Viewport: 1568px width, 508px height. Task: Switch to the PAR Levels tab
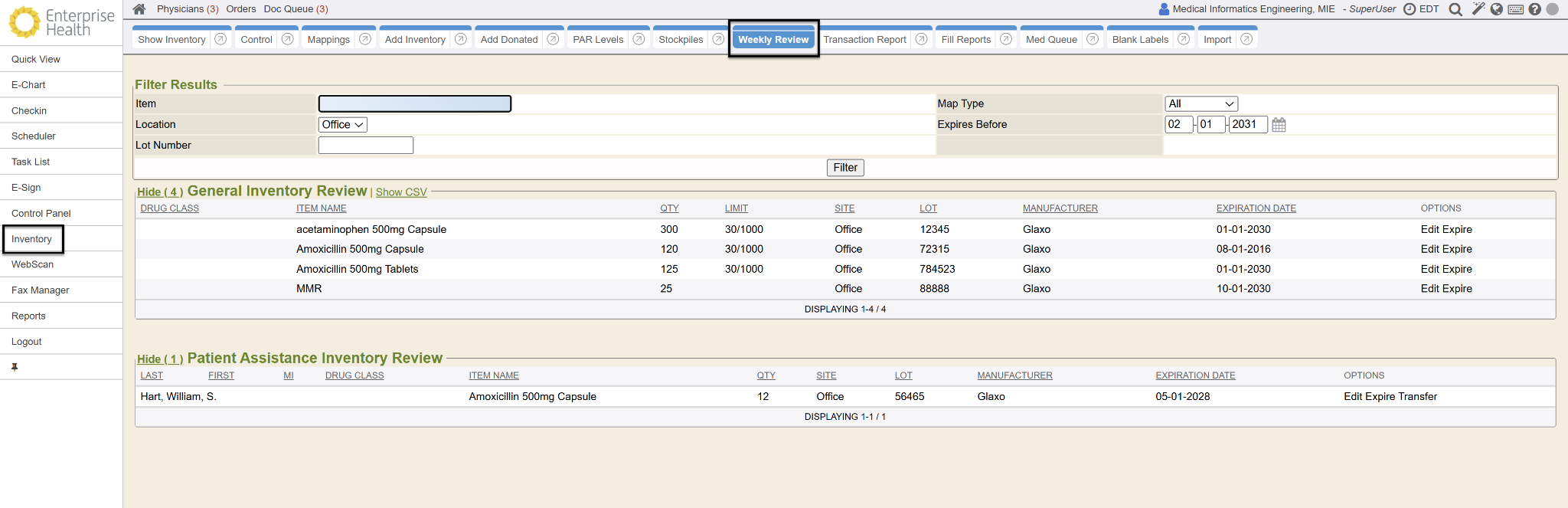tap(597, 40)
